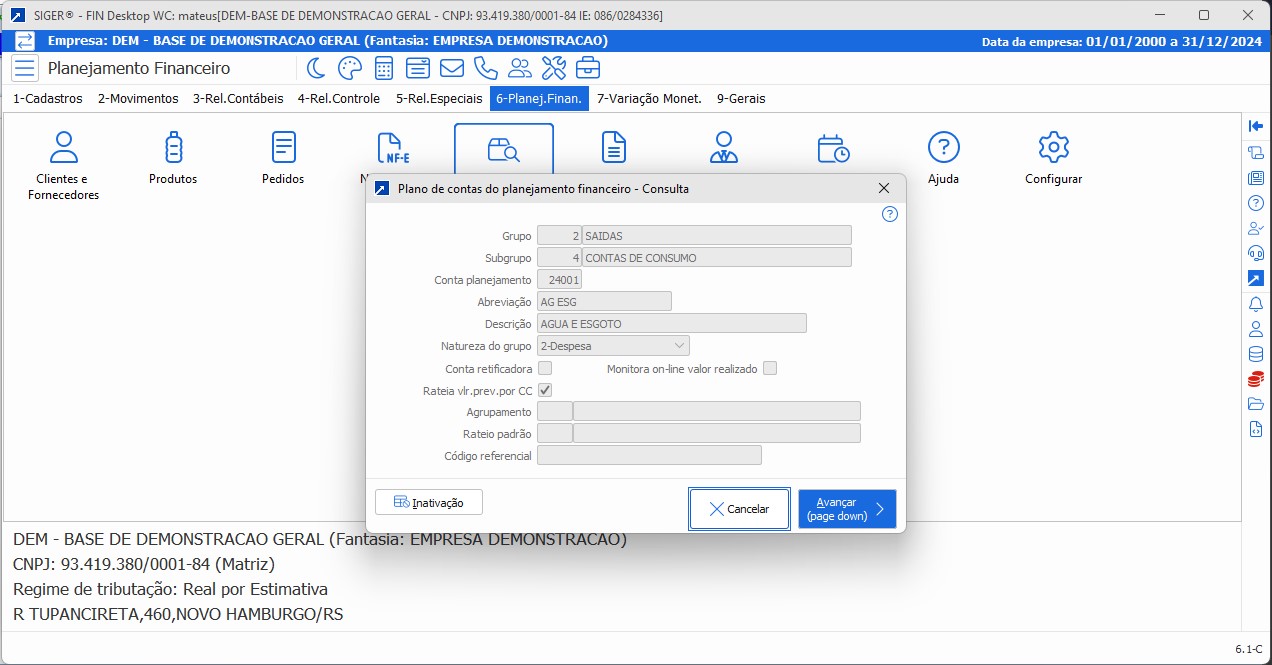
Task: Uncheck Rateia vlr.prev.por CC checkbox
Action: pos(545,390)
